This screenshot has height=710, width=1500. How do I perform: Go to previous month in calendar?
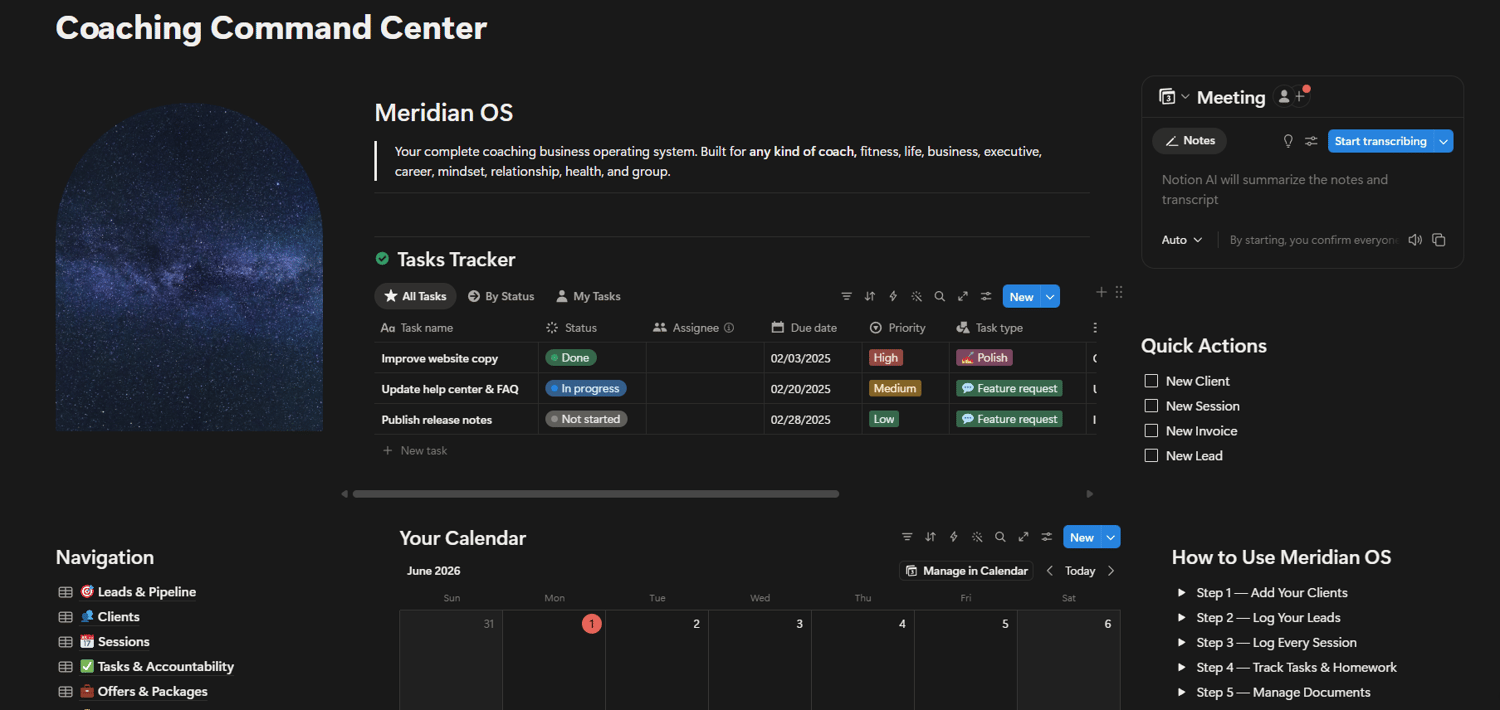[x=1049, y=571]
